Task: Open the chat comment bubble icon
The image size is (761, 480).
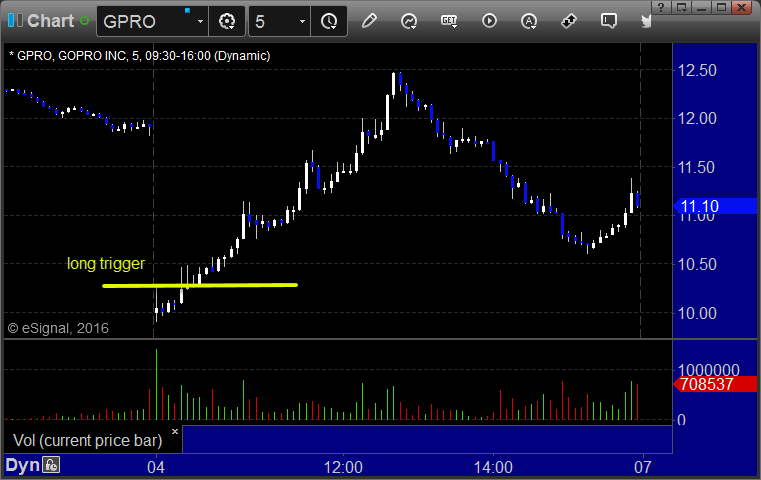Action: [609, 21]
